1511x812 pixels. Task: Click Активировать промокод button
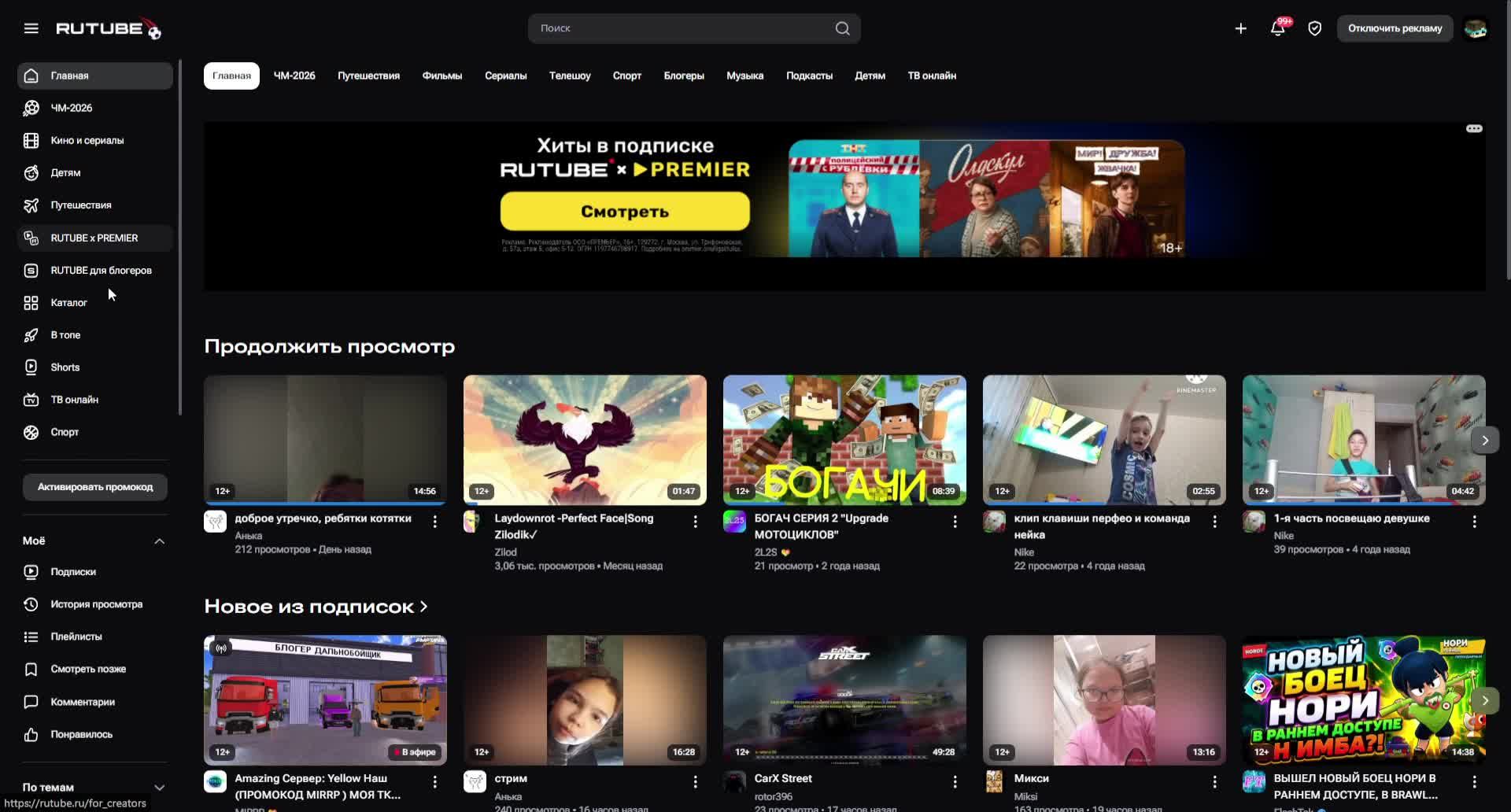(95, 487)
